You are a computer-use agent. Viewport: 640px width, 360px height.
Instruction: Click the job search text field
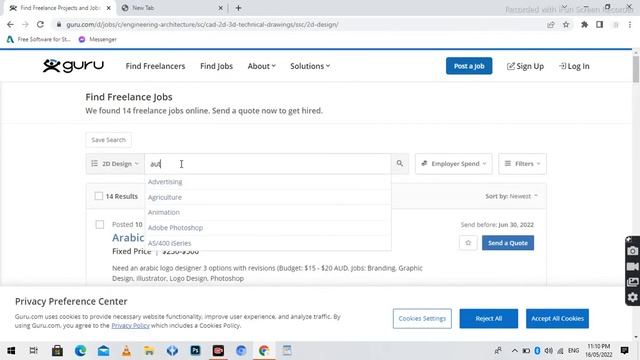(x=268, y=164)
